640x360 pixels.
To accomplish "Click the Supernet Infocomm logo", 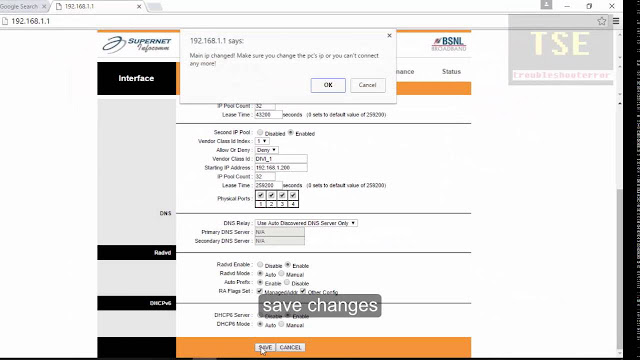I will click(x=137, y=44).
